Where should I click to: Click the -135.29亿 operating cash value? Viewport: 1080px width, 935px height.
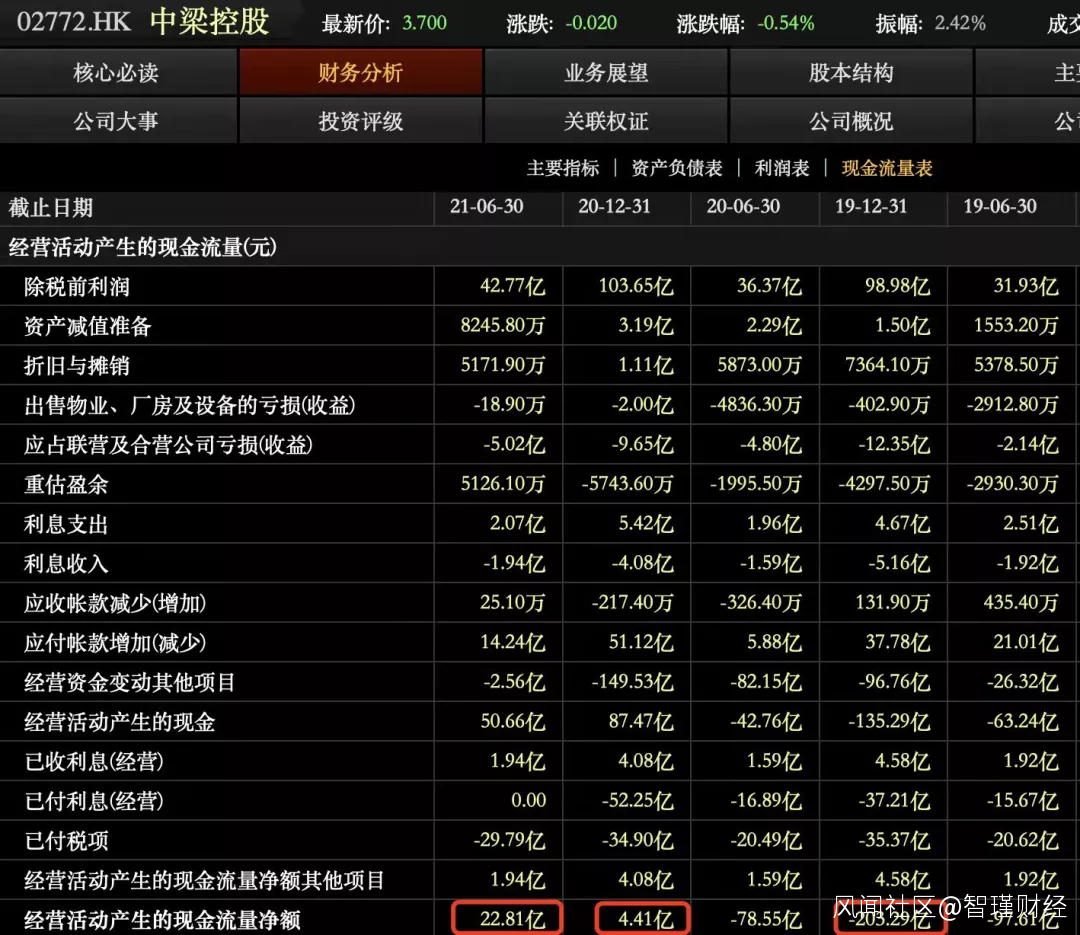[x=889, y=721]
